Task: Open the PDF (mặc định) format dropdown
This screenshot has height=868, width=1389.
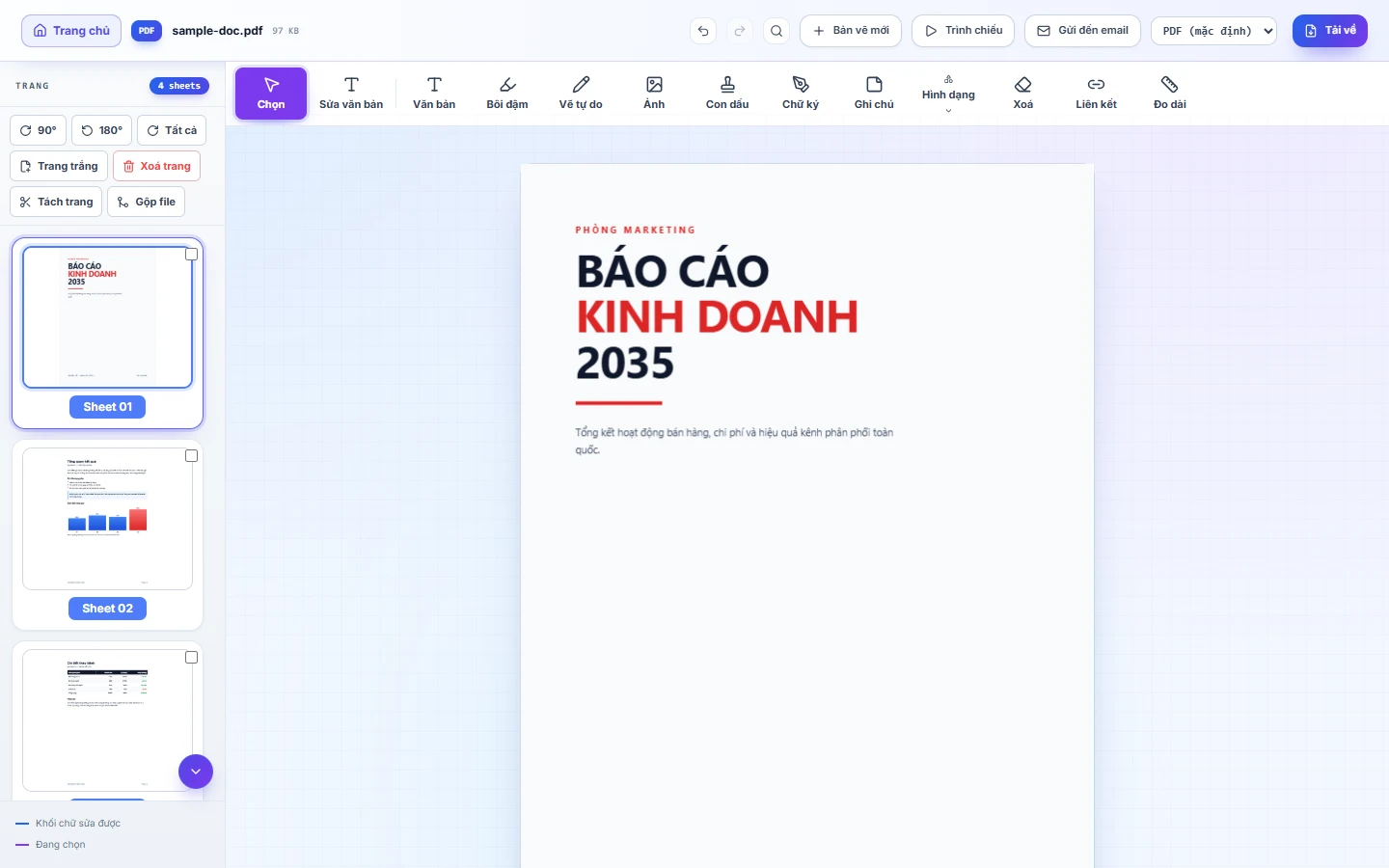Action: pyautogui.click(x=1213, y=31)
